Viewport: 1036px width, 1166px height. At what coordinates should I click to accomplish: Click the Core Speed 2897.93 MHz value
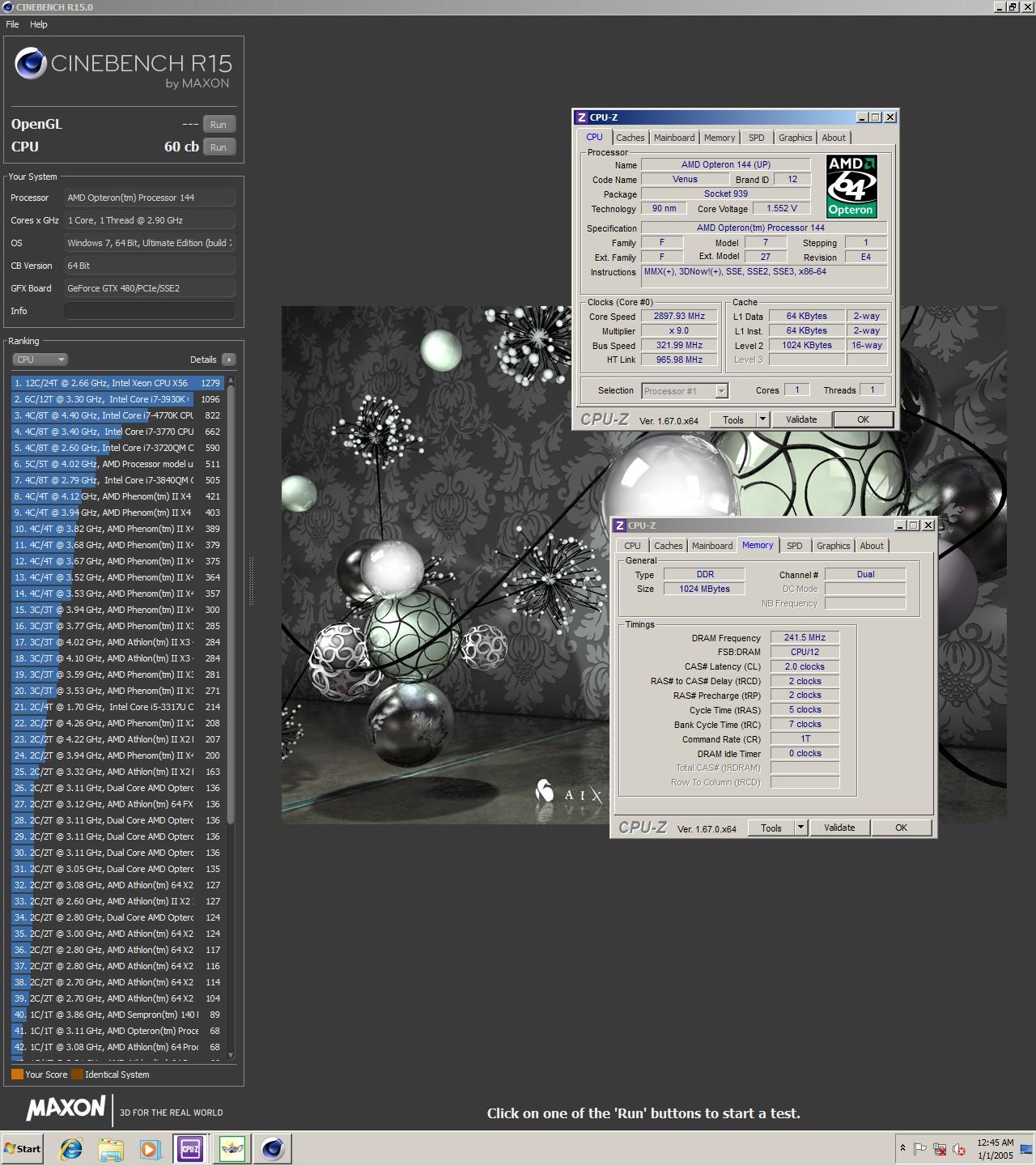[x=679, y=316]
